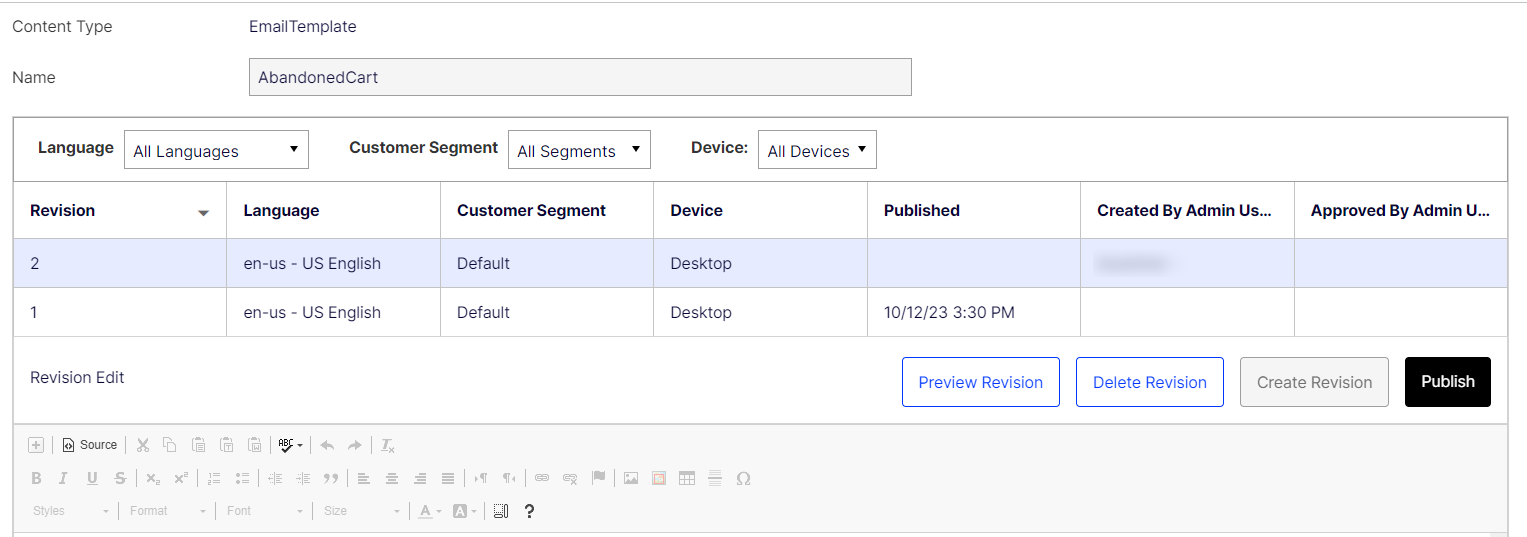The width and height of the screenshot is (1527, 537).
Task: Insert a special character with Omega icon
Action: (x=743, y=478)
